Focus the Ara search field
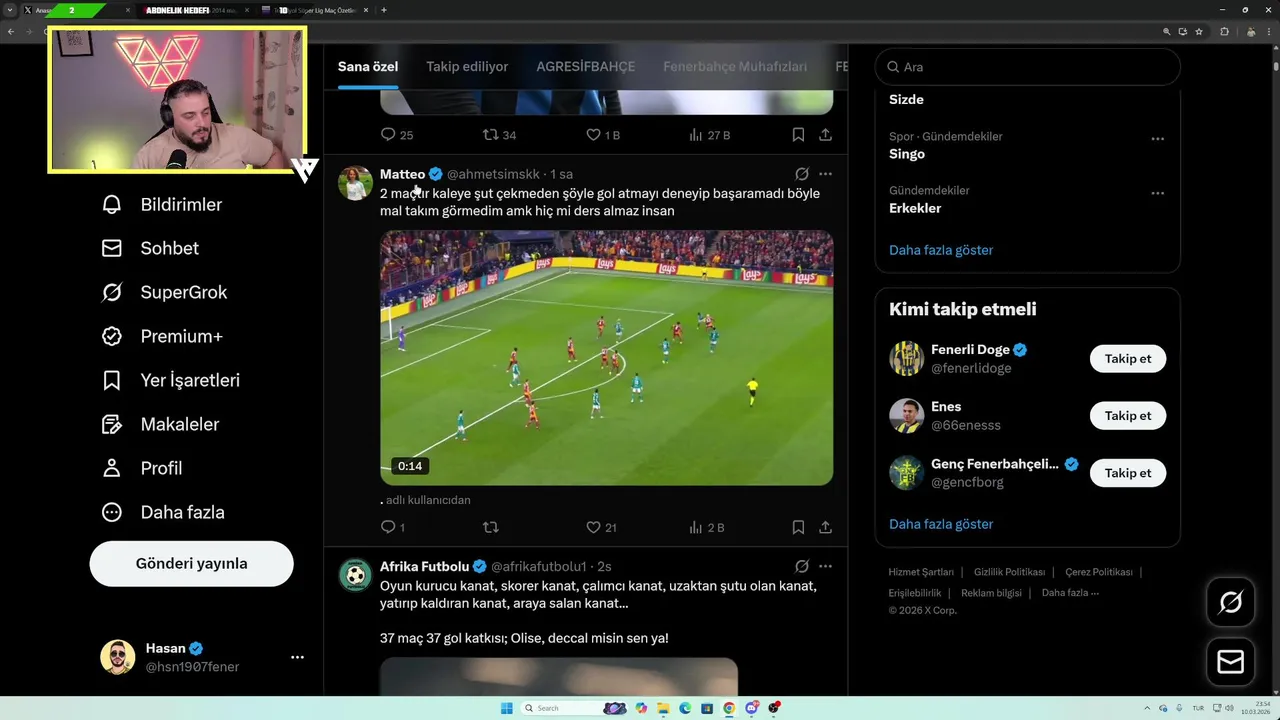Image resolution: width=1280 pixels, height=720 pixels. coord(1028,67)
